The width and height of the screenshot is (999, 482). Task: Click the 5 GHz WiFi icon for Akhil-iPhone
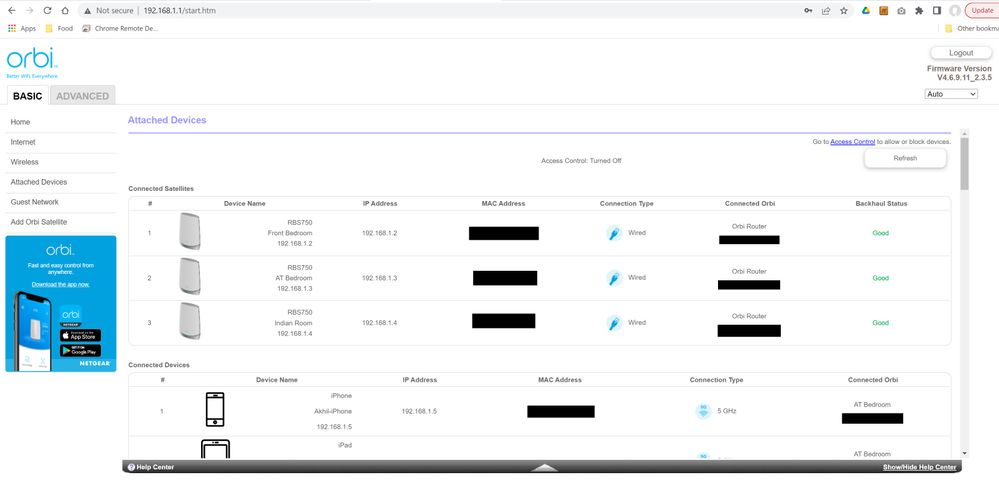(x=703, y=411)
